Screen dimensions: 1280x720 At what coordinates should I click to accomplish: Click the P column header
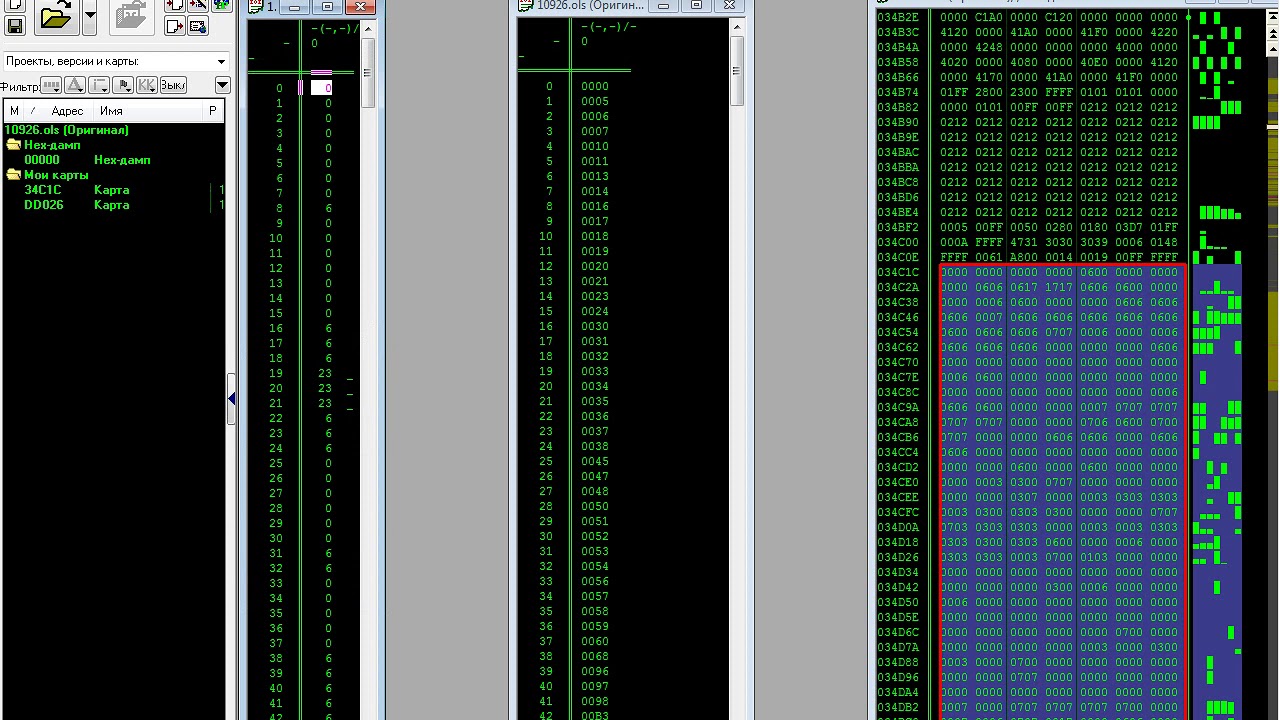(213, 111)
